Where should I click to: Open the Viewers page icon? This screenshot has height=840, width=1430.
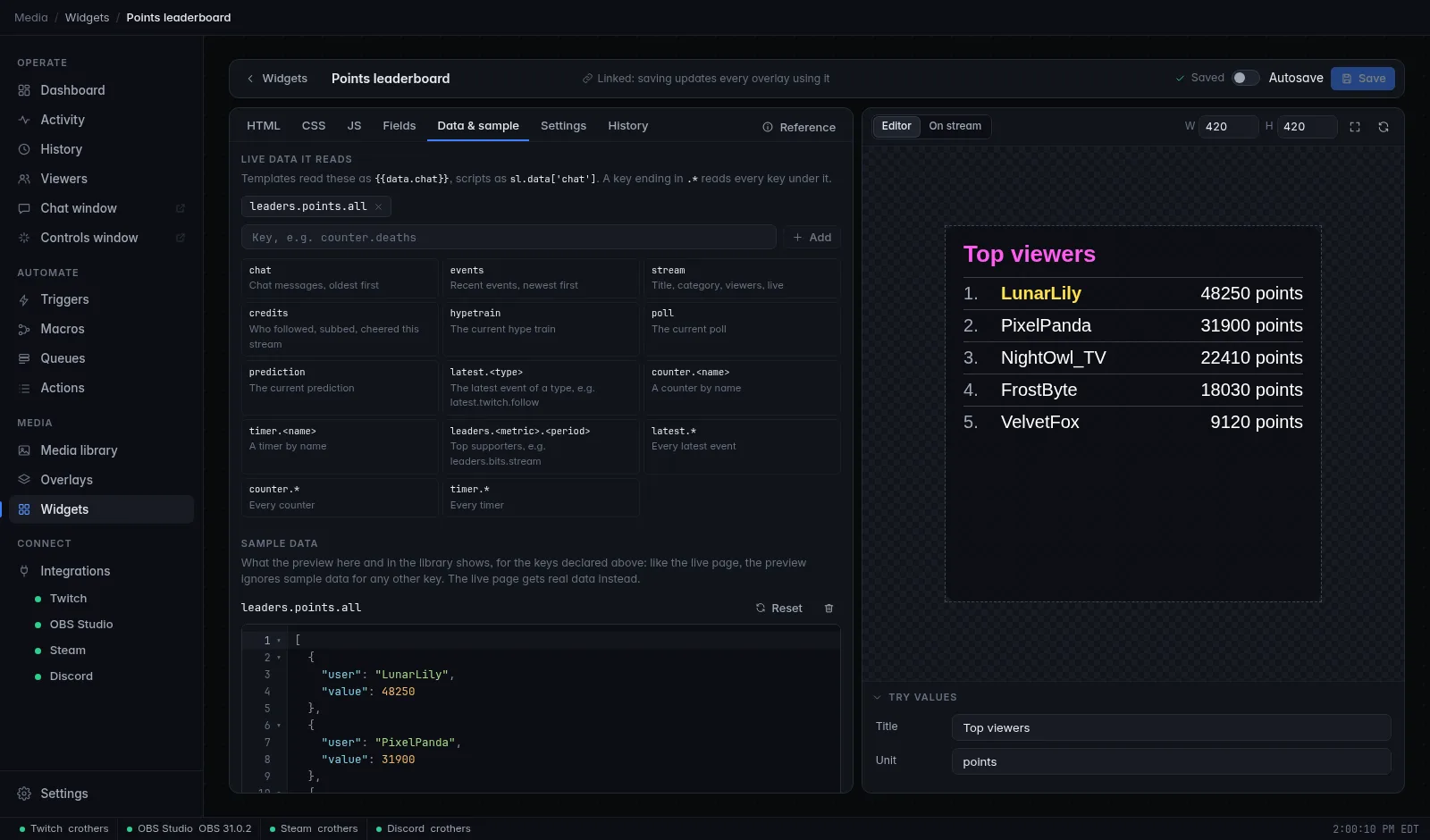click(x=24, y=179)
